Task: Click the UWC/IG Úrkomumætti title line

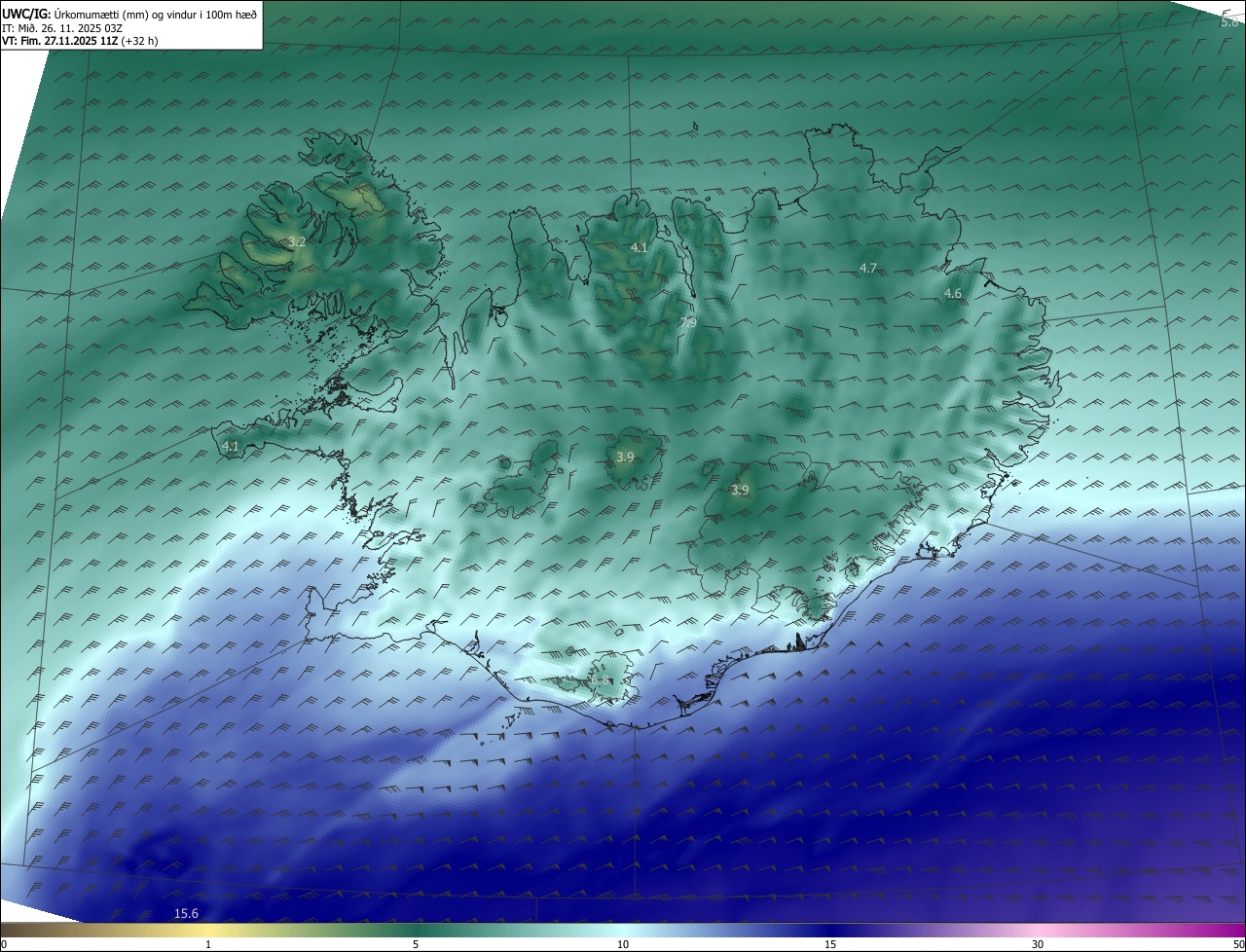Action: pos(129,14)
